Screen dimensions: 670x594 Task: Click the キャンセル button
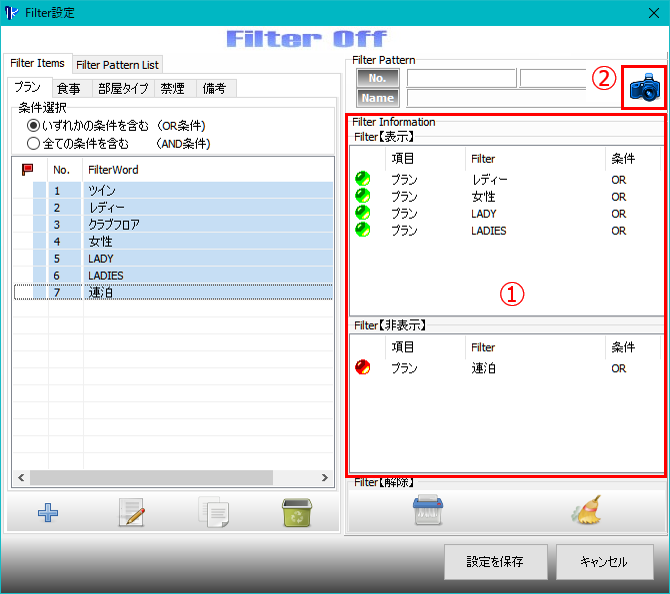click(x=604, y=561)
